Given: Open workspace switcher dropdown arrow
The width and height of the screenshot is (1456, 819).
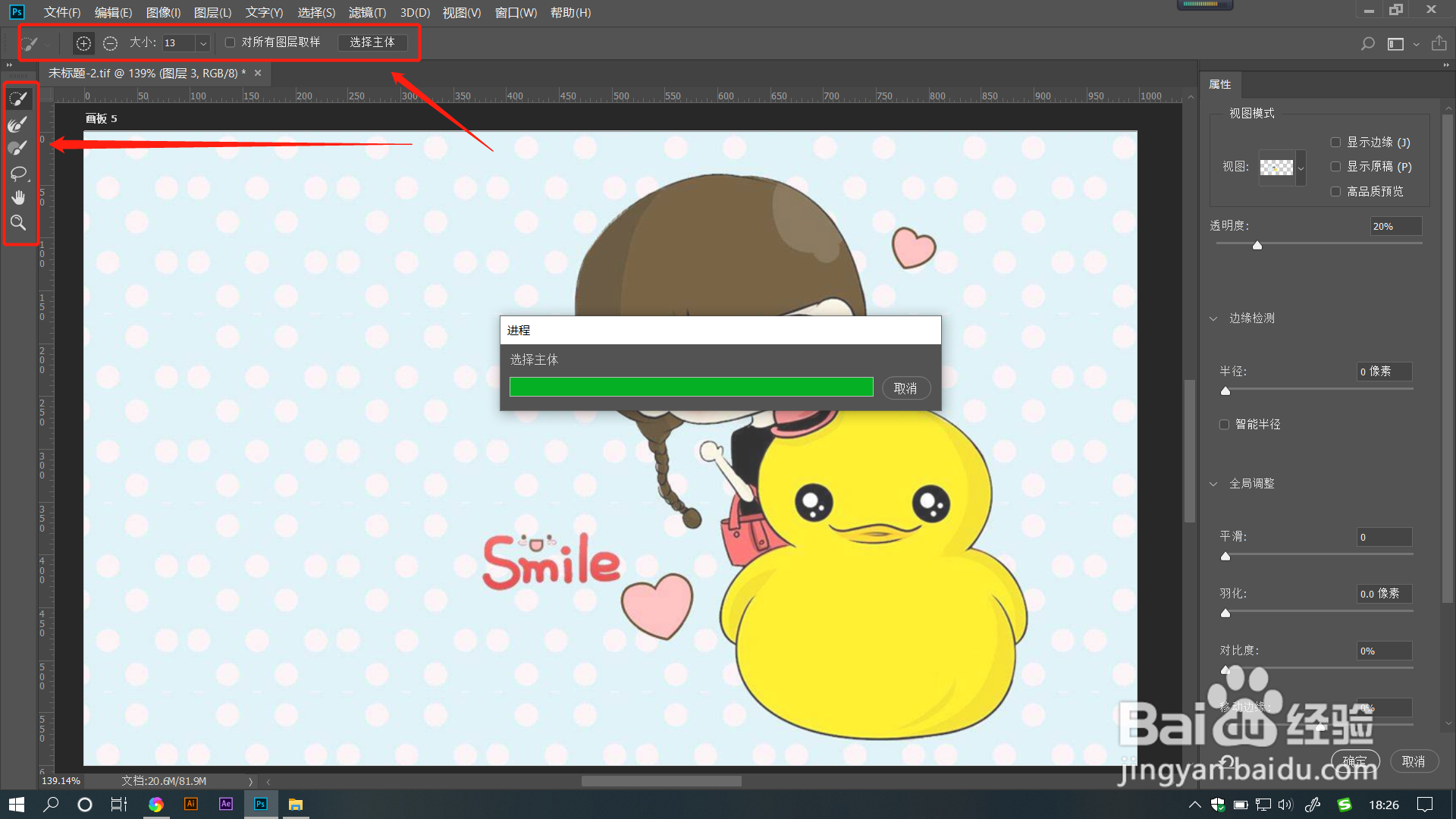Looking at the screenshot, I should (x=1416, y=45).
